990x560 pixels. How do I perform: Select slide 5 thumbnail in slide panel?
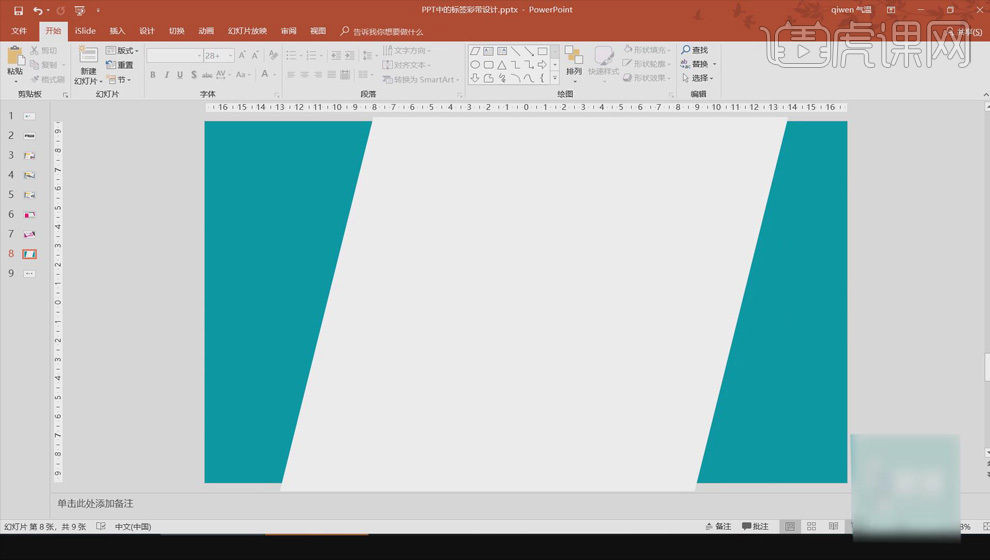pyautogui.click(x=29, y=195)
